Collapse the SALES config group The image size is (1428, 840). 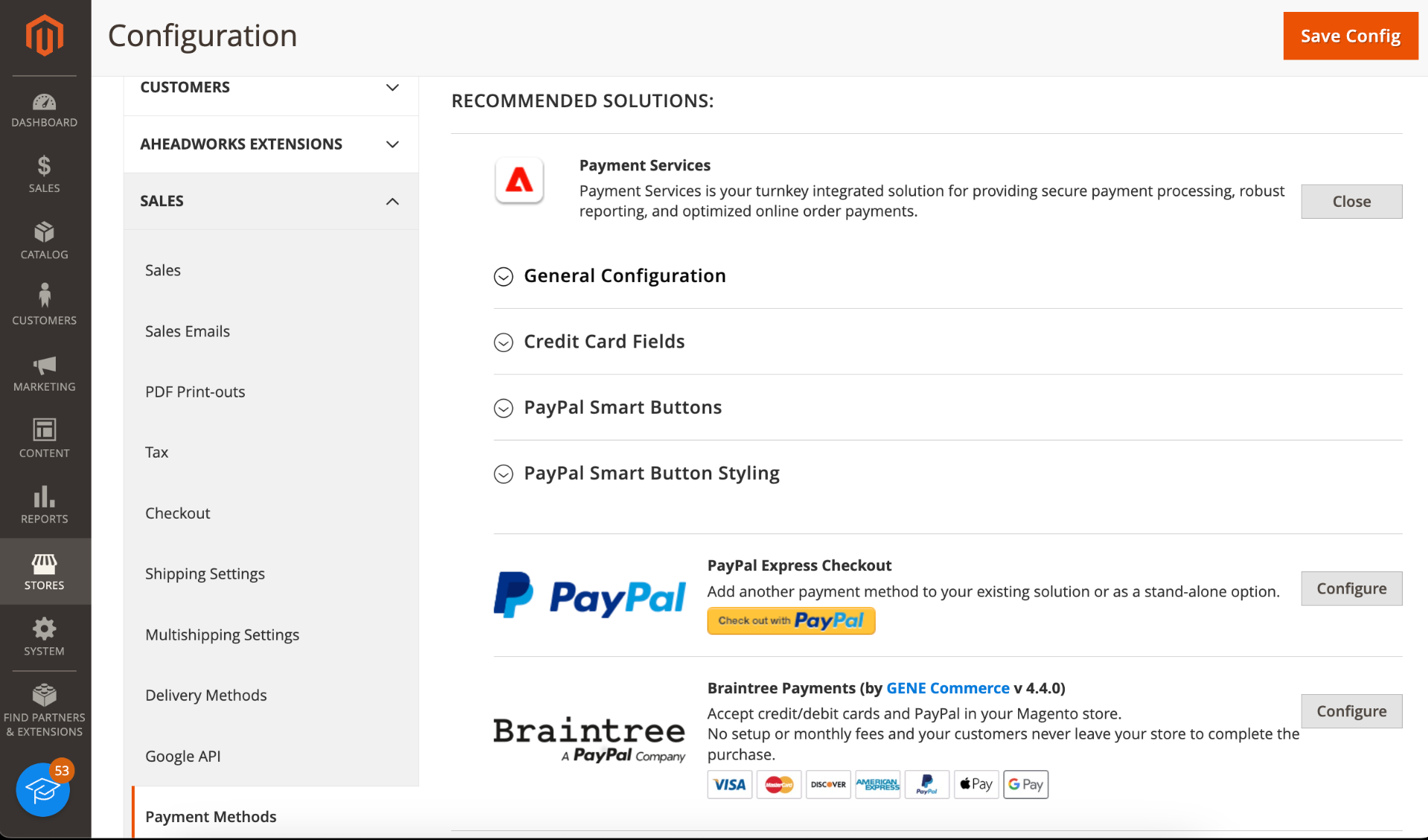271,201
